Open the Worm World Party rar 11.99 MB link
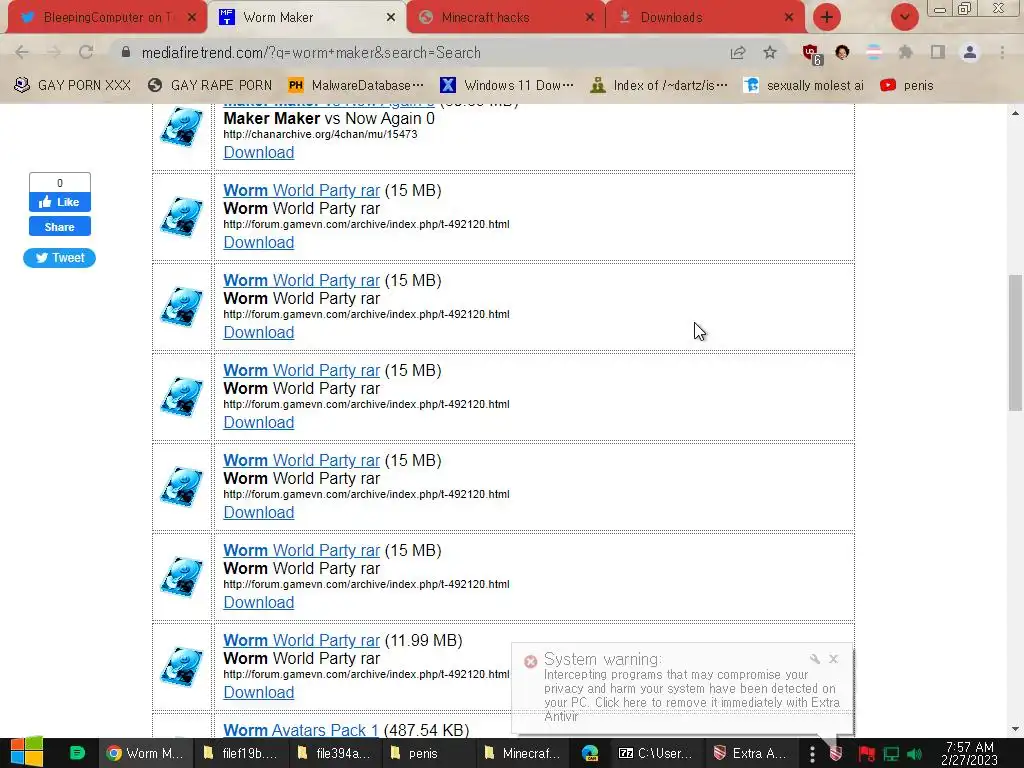Screen dimensions: 1024x768 [x=301, y=640]
